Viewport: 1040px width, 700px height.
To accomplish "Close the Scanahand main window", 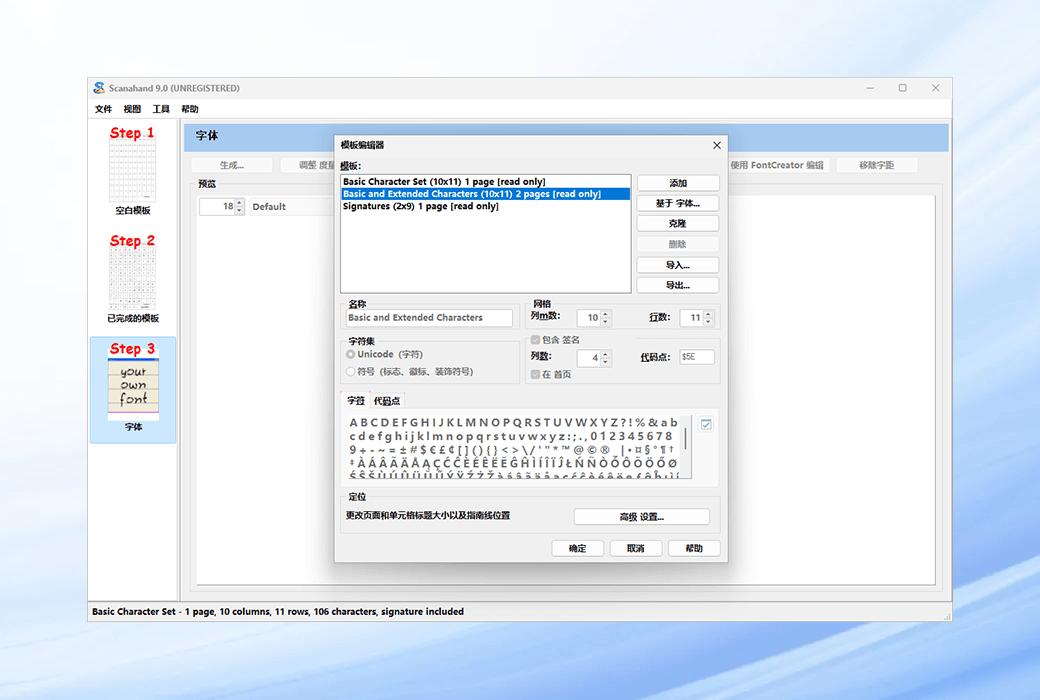I will [935, 88].
